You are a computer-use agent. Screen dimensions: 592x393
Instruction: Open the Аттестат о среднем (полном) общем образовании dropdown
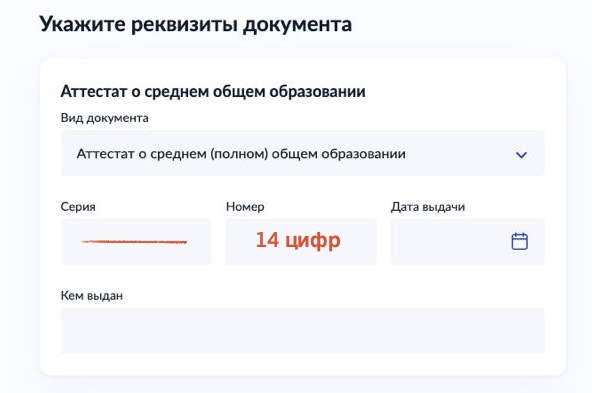tap(302, 153)
